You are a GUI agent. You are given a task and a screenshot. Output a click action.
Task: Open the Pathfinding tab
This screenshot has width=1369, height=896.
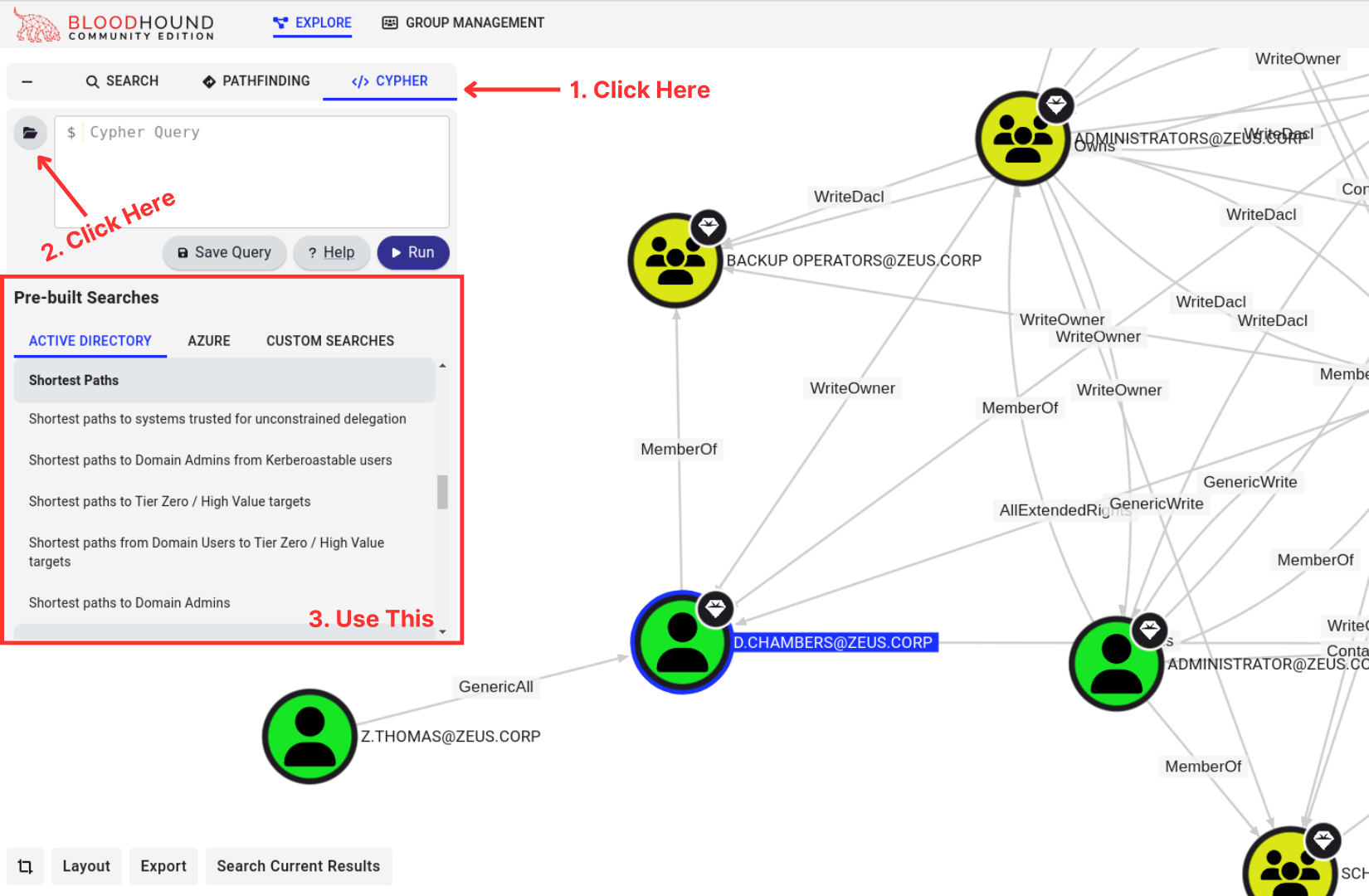[256, 81]
